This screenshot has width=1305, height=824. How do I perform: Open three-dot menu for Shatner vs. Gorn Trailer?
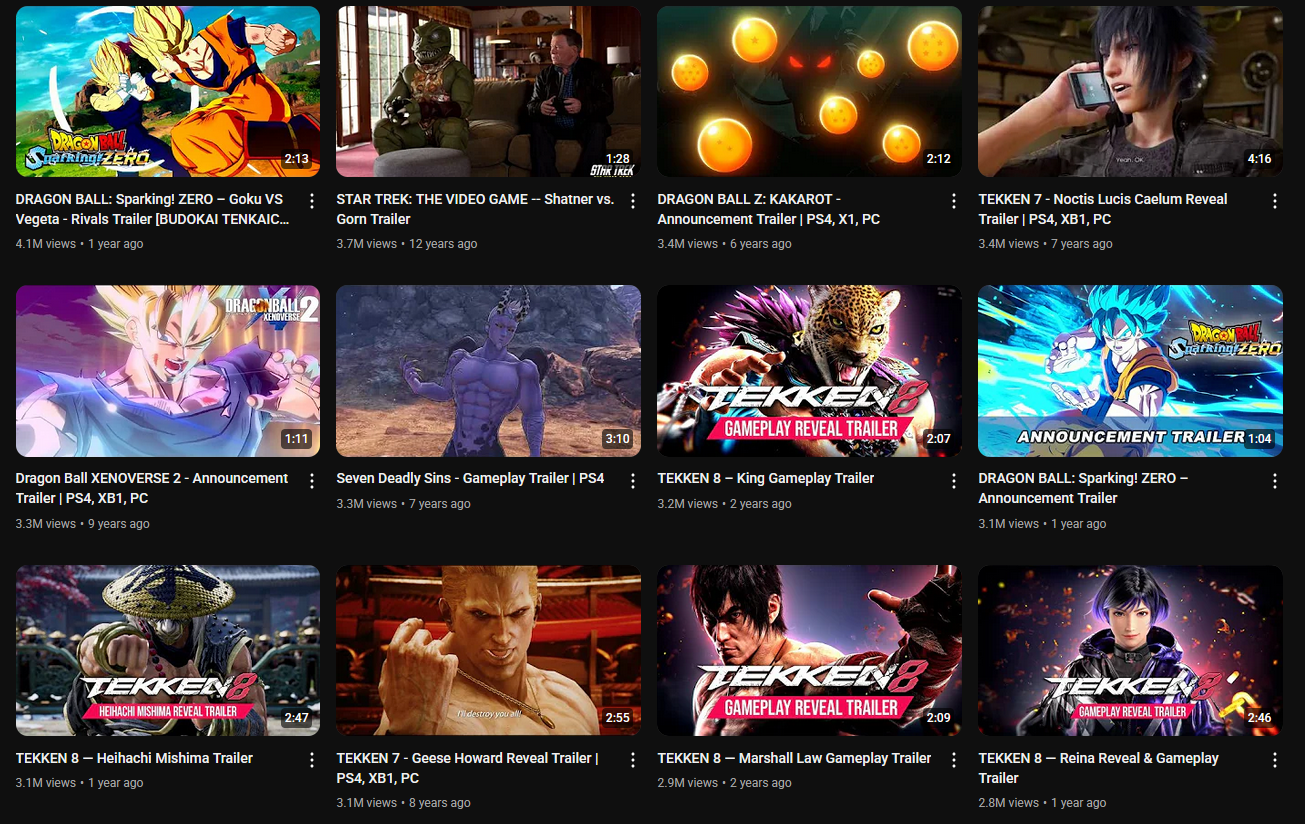(x=632, y=201)
